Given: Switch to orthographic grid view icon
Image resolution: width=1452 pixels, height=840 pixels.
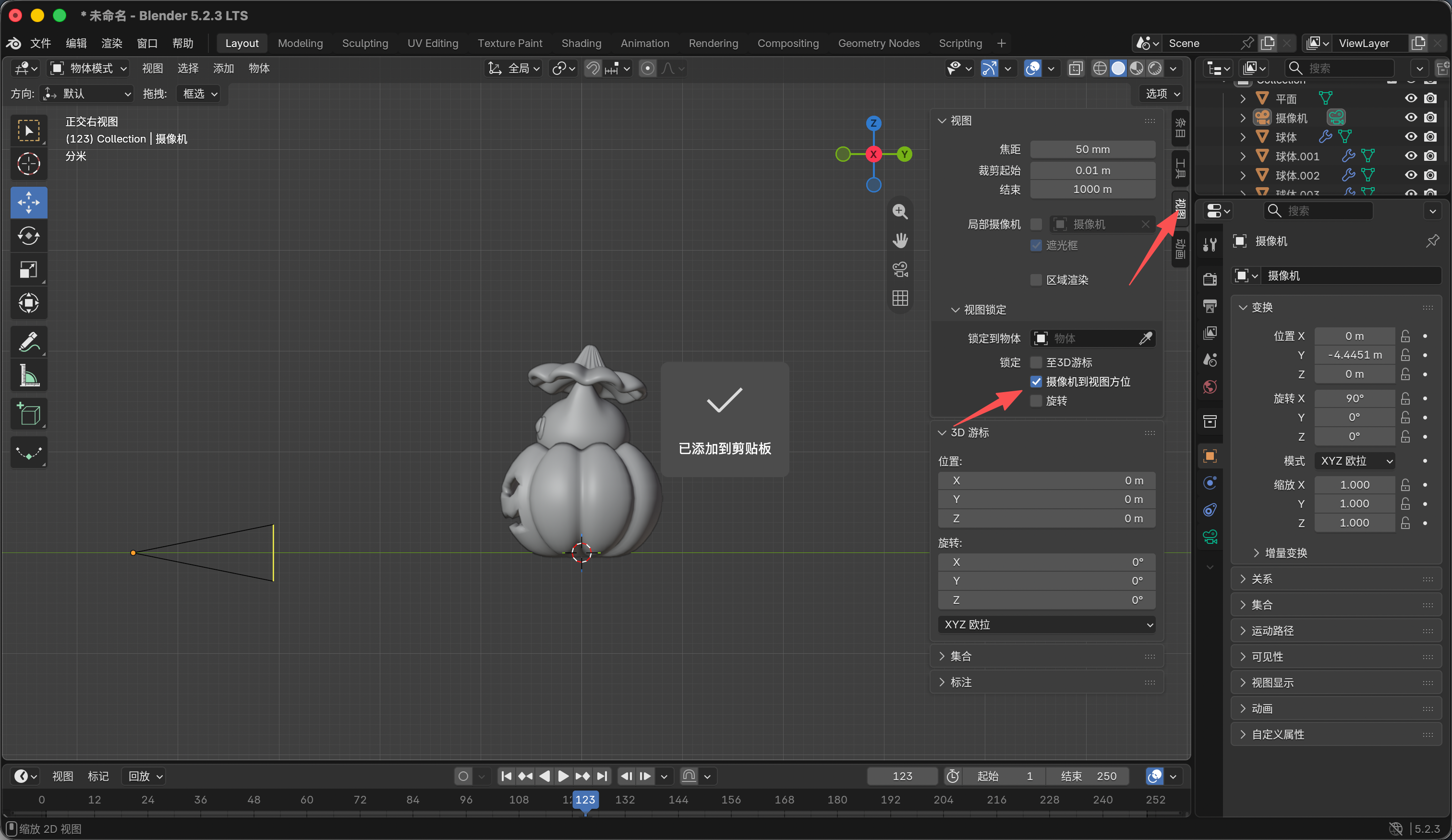Looking at the screenshot, I should [900, 297].
